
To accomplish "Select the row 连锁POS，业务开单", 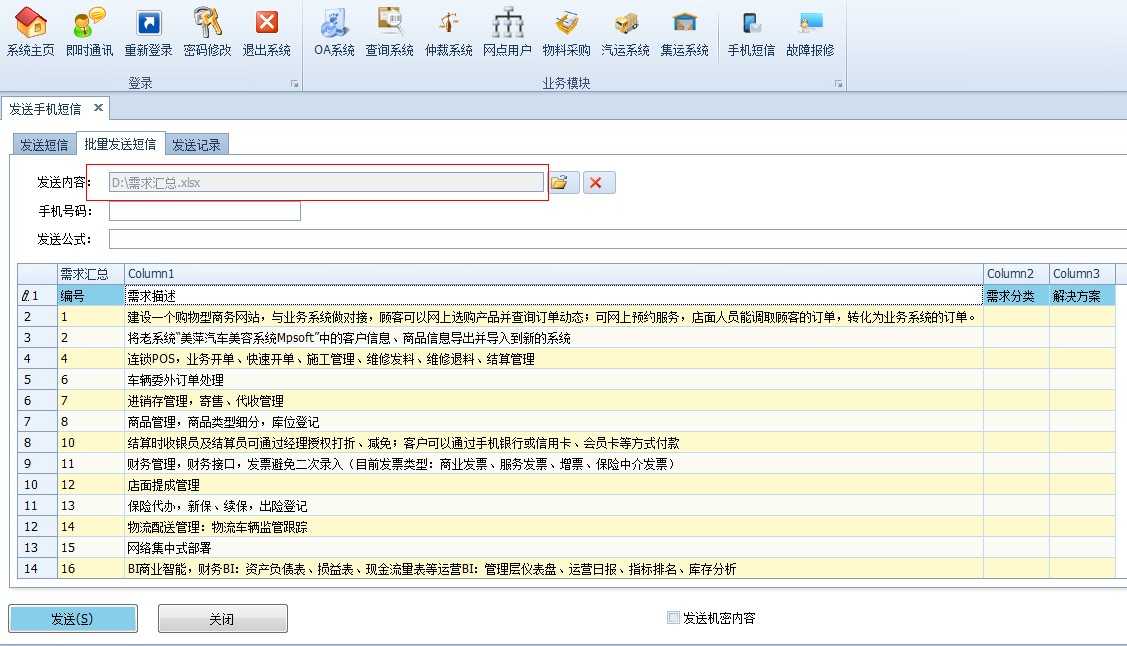I will click(553, 359).
